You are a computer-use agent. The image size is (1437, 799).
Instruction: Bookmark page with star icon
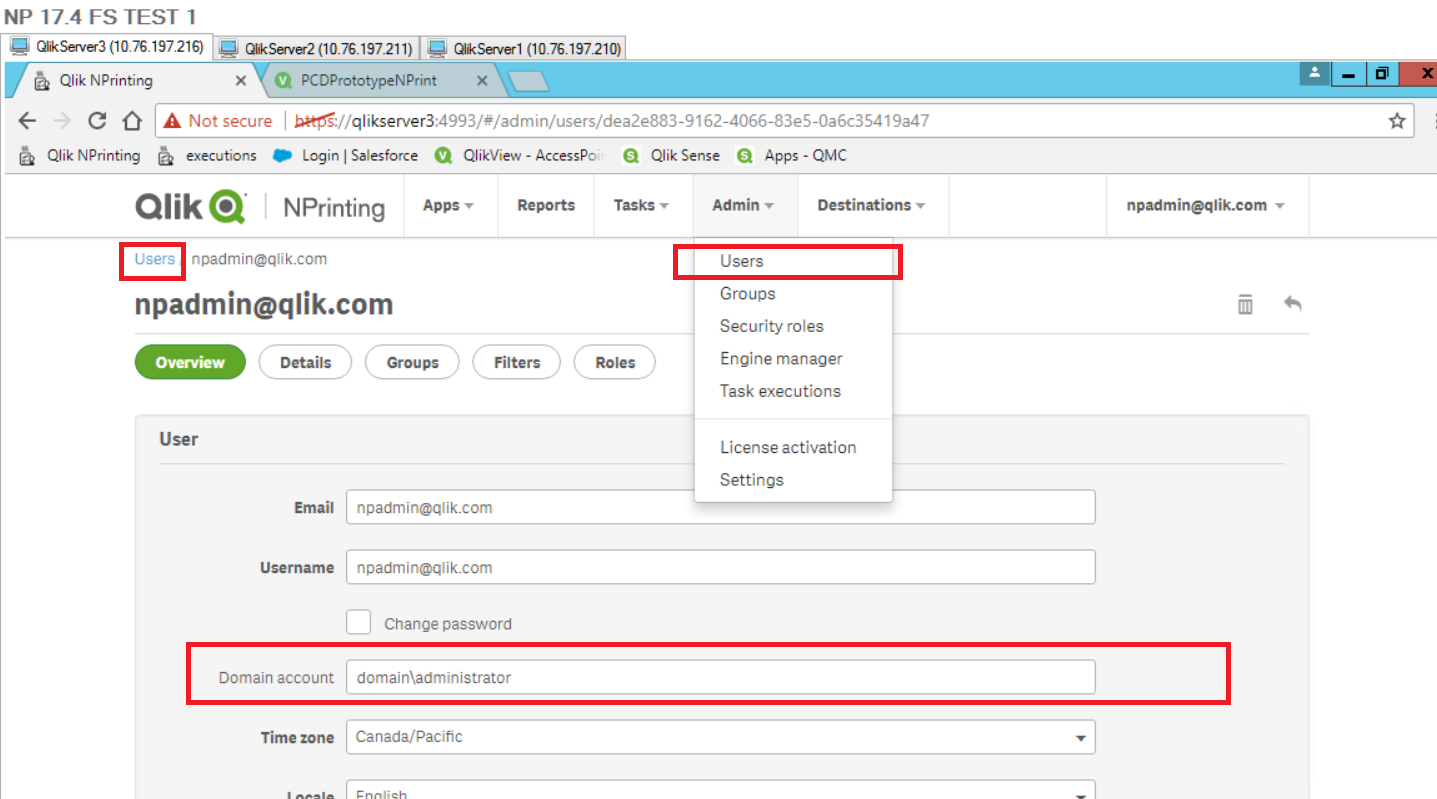click(x=1397, y=121)
